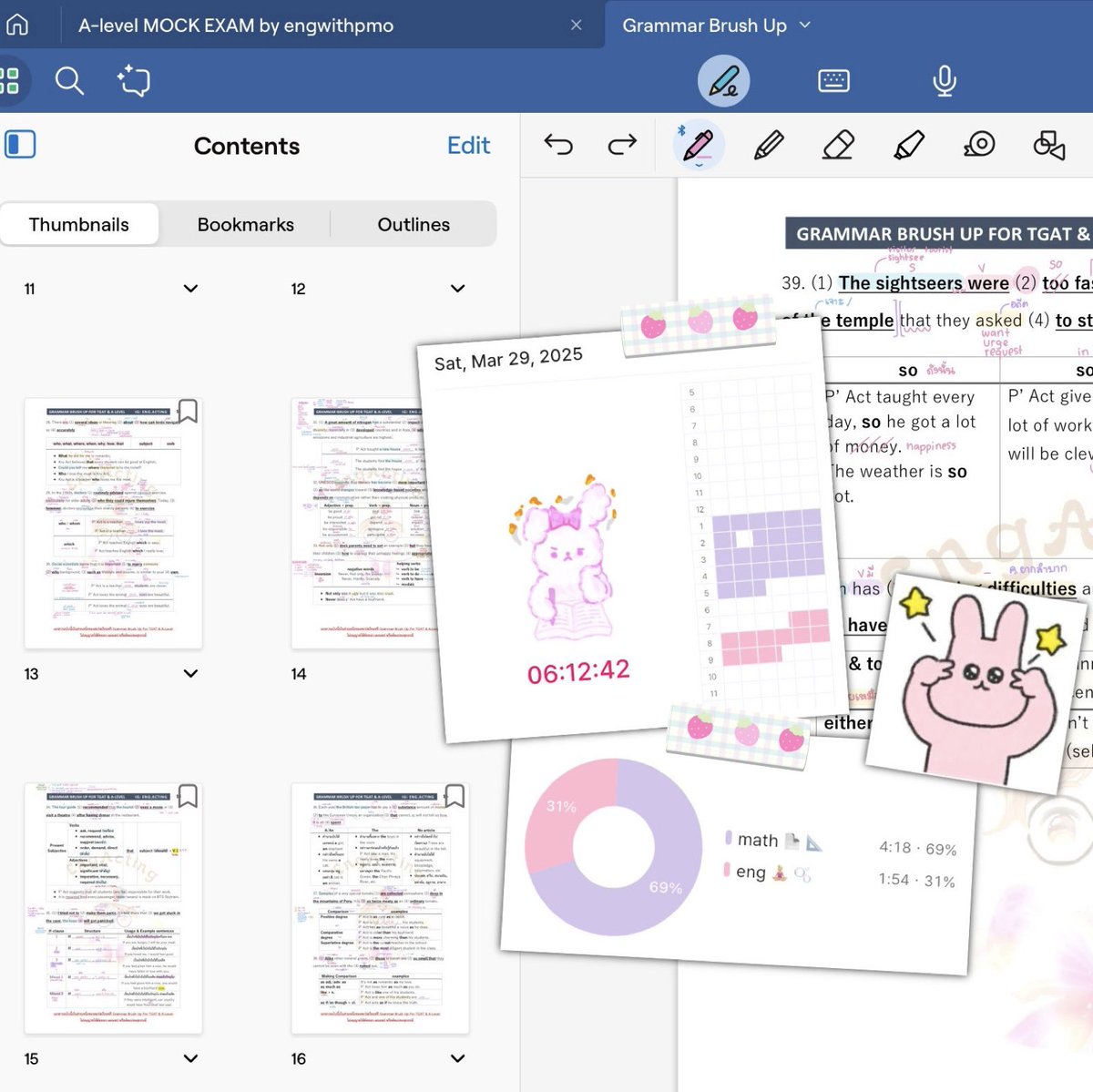Toggle handwriting pen mode button
The width and height of the screenshot is (1093, 1092).
[x=724, y=81]
